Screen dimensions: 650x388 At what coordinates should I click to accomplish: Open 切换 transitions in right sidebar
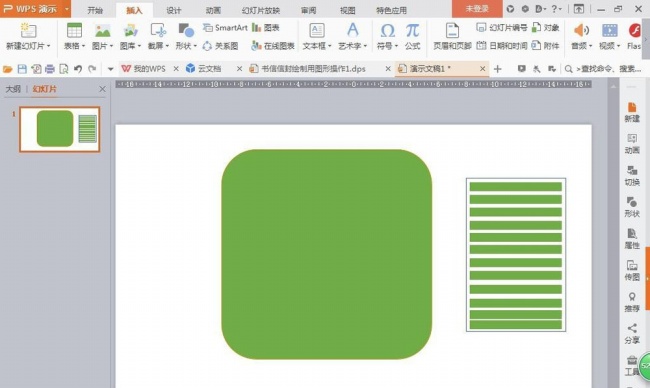632,175
